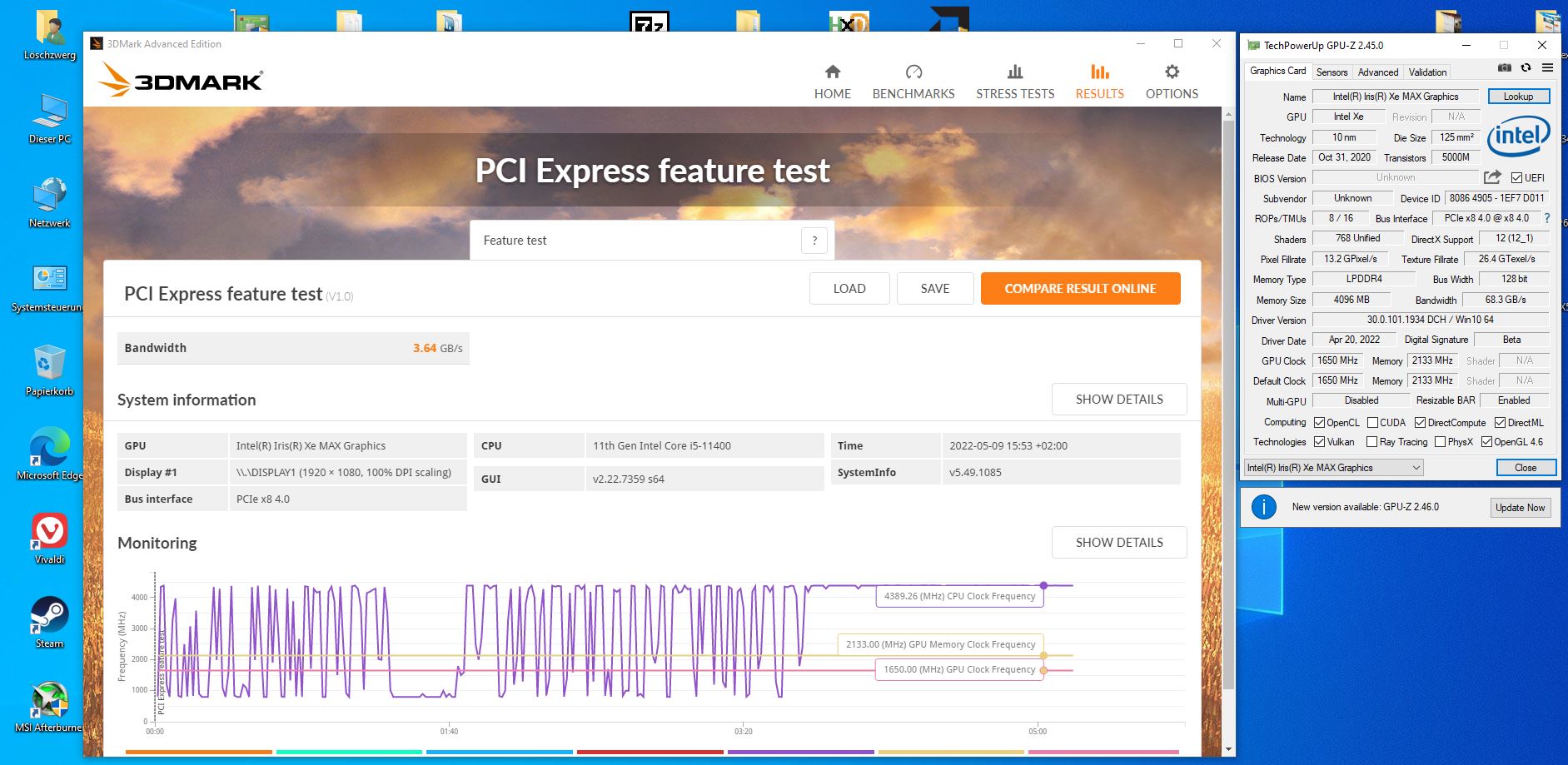This screenshot has width=1568, height=765.
Task: Click the blue legend color bar
Action: click(500, 752)
